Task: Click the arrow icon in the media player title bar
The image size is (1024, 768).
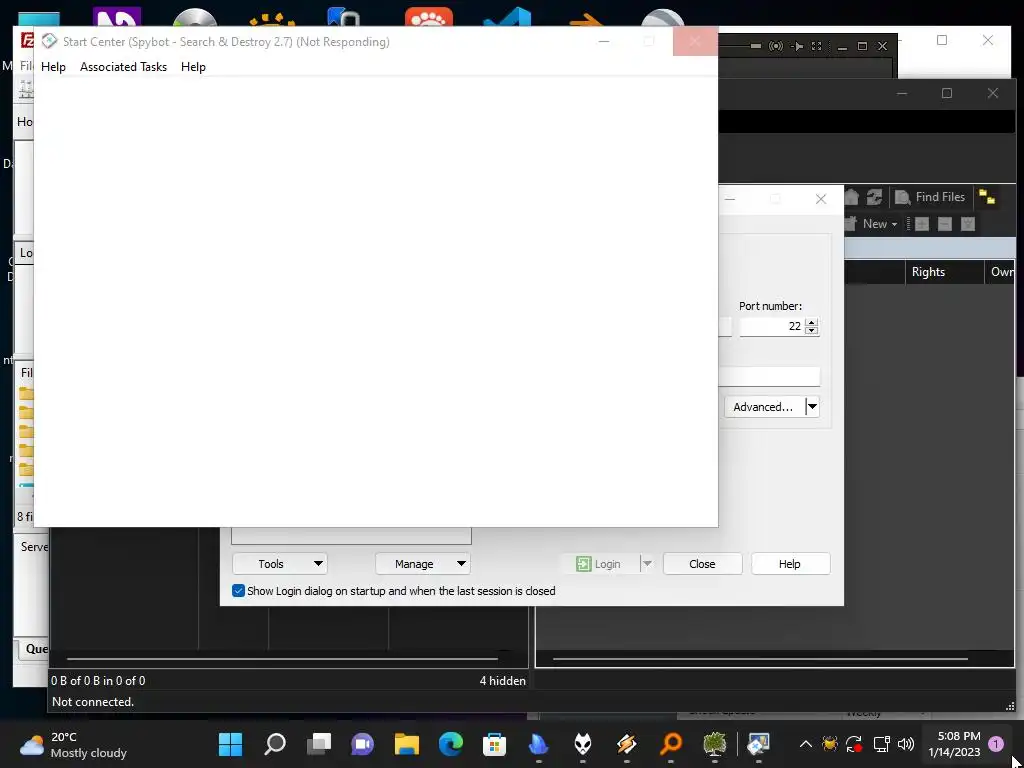Action: point(797,46)
